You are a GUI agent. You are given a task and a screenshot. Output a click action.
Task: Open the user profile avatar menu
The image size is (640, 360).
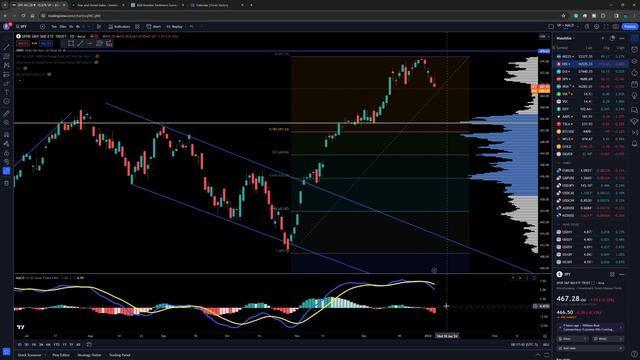pyautogui.click(x=7, y=27)
